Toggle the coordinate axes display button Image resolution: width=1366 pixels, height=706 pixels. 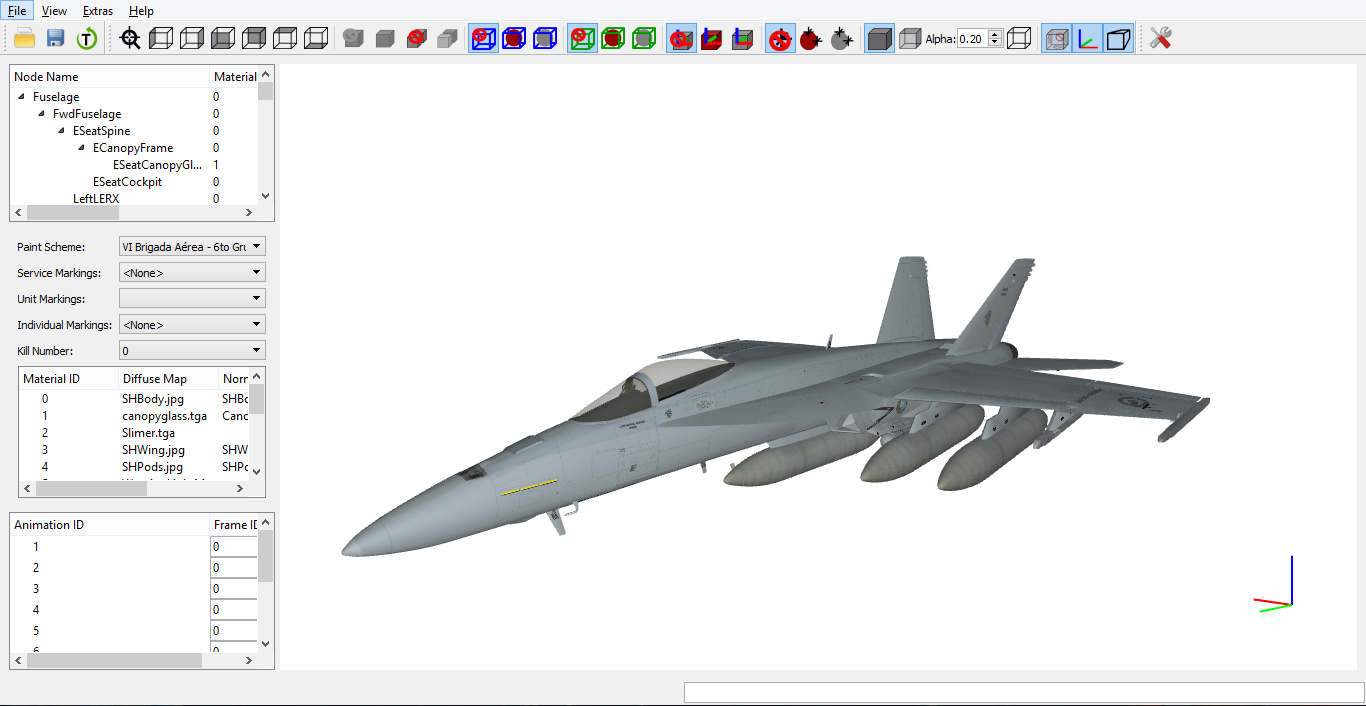(x=1087, y=39)
